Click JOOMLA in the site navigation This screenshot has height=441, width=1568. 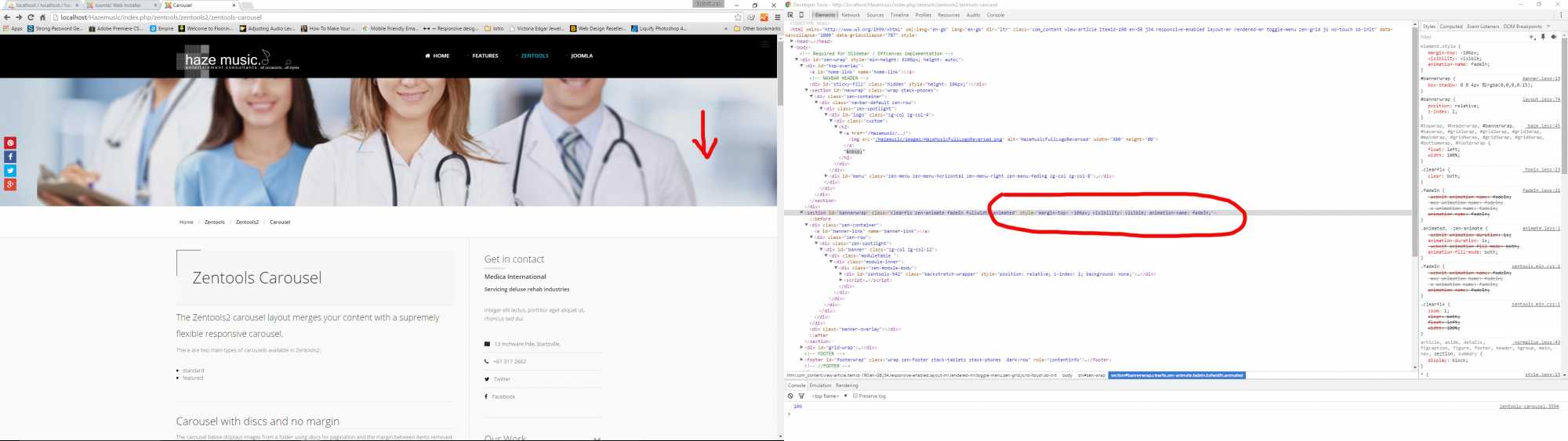point(582,56)
